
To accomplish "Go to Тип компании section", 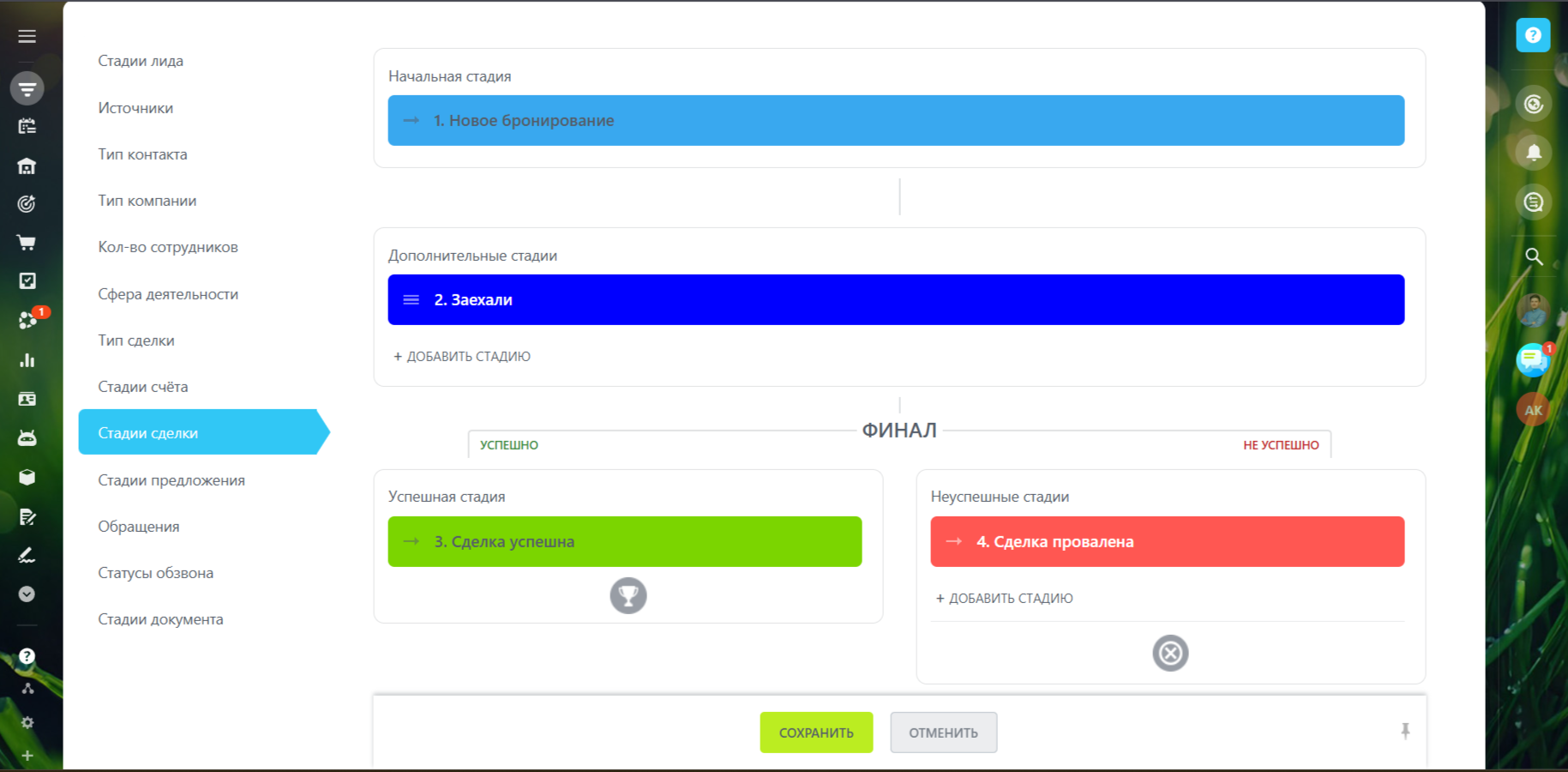I will pyautogui.click(x=147, y=201).
